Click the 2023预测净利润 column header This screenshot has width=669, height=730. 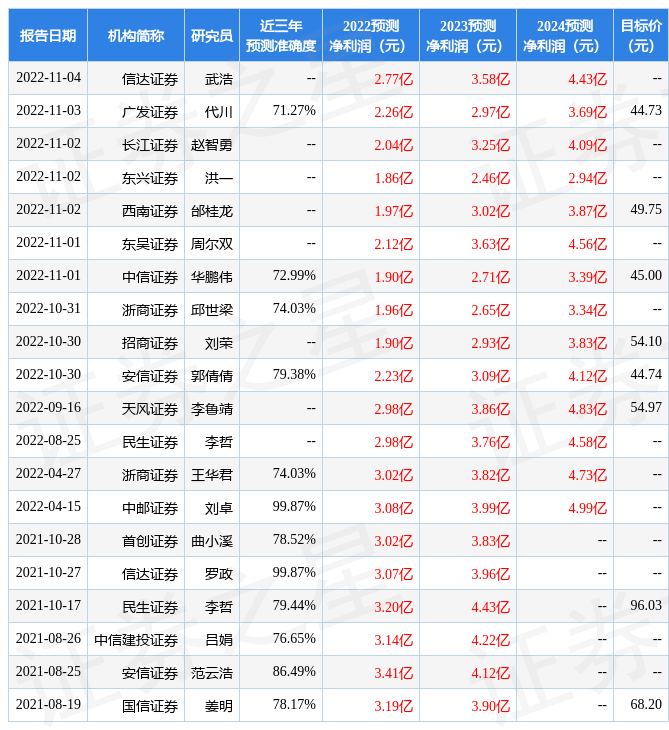coord(468,35)
